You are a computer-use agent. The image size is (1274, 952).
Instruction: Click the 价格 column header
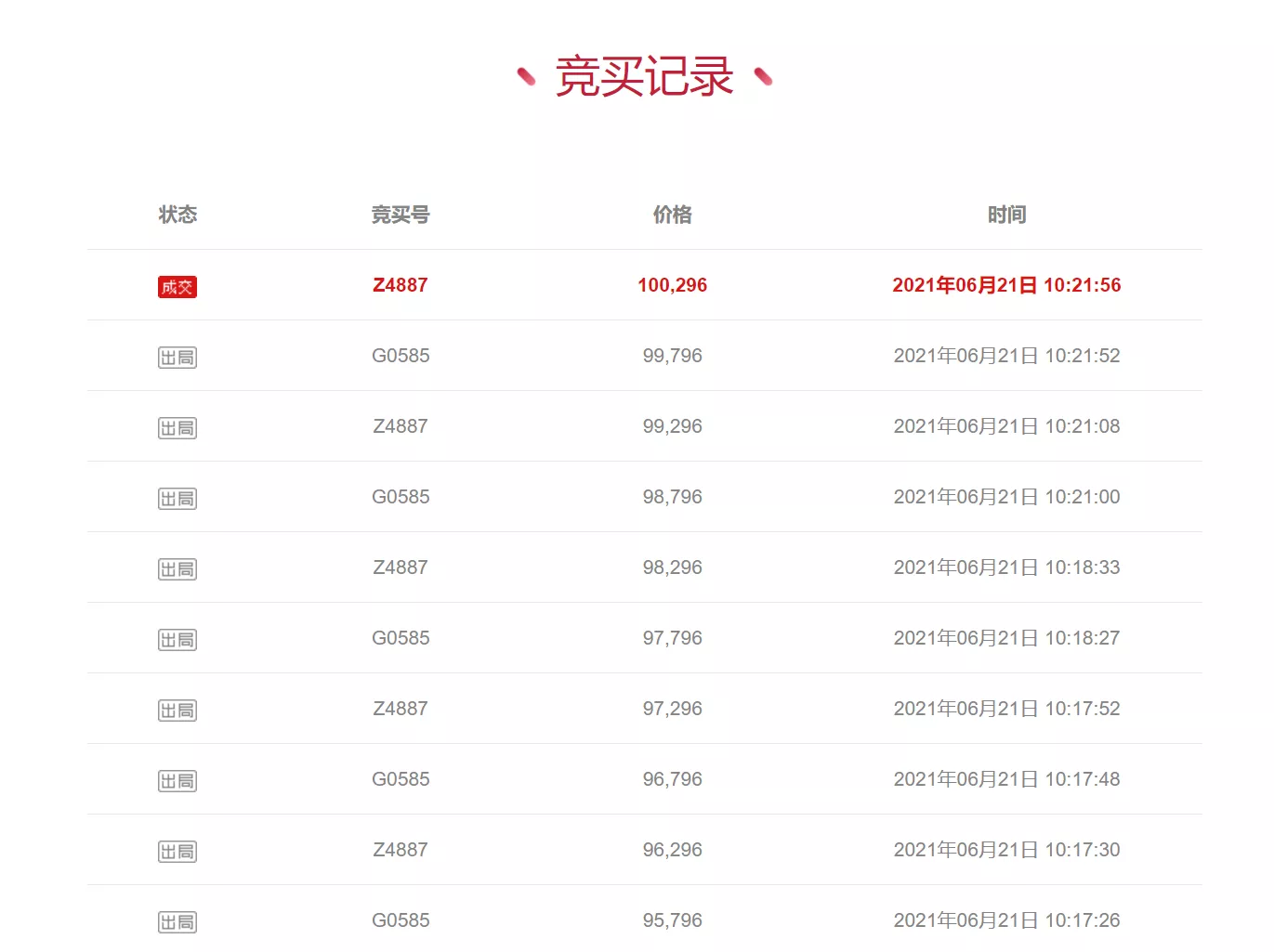click(673, 215)
